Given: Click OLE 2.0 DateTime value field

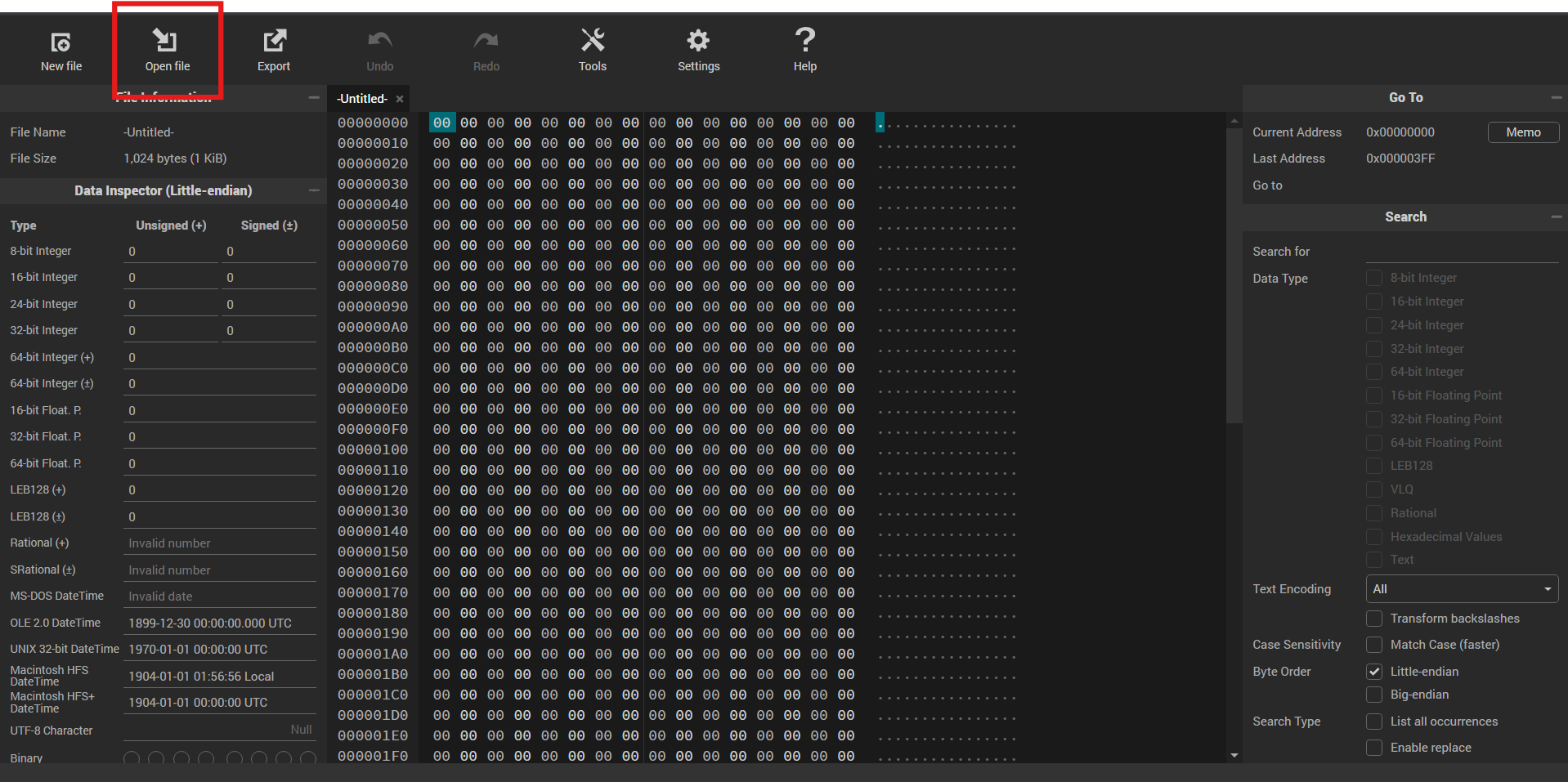Looking at the screenshot, I should (219, 623).
